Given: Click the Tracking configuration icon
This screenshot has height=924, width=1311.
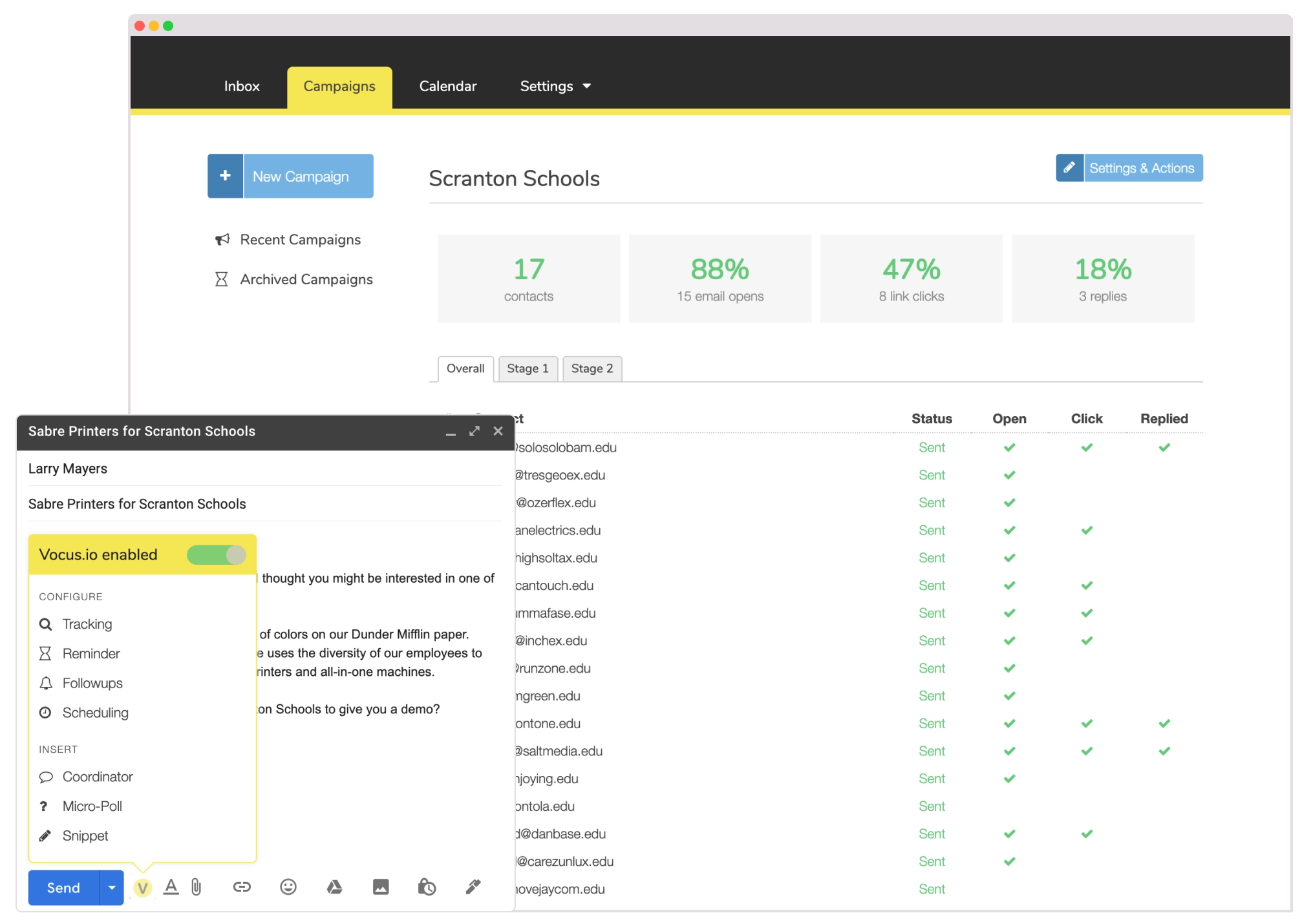Looking at the screenshot, I should click(x=45, y=624).
